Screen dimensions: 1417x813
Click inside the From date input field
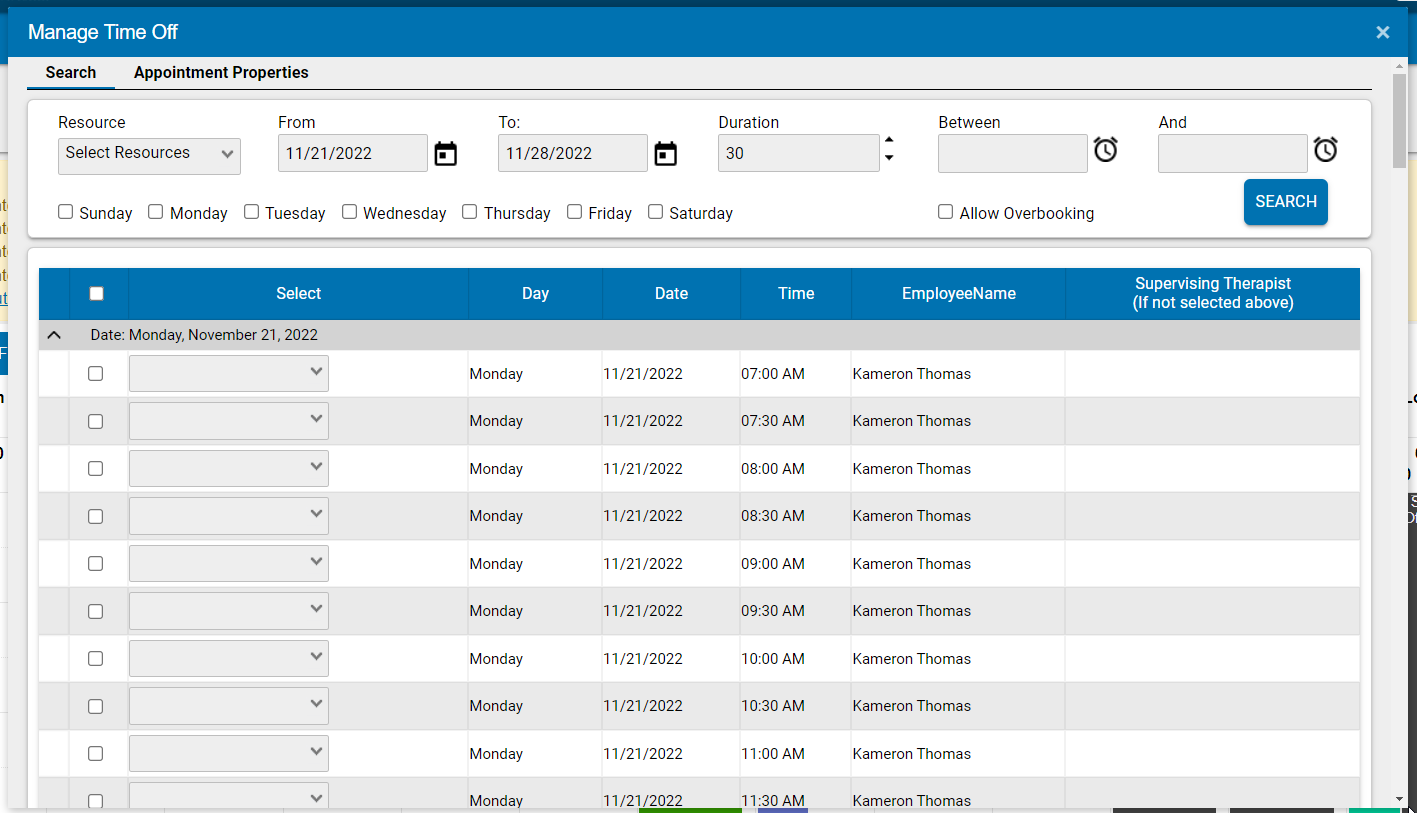point(350,153)
